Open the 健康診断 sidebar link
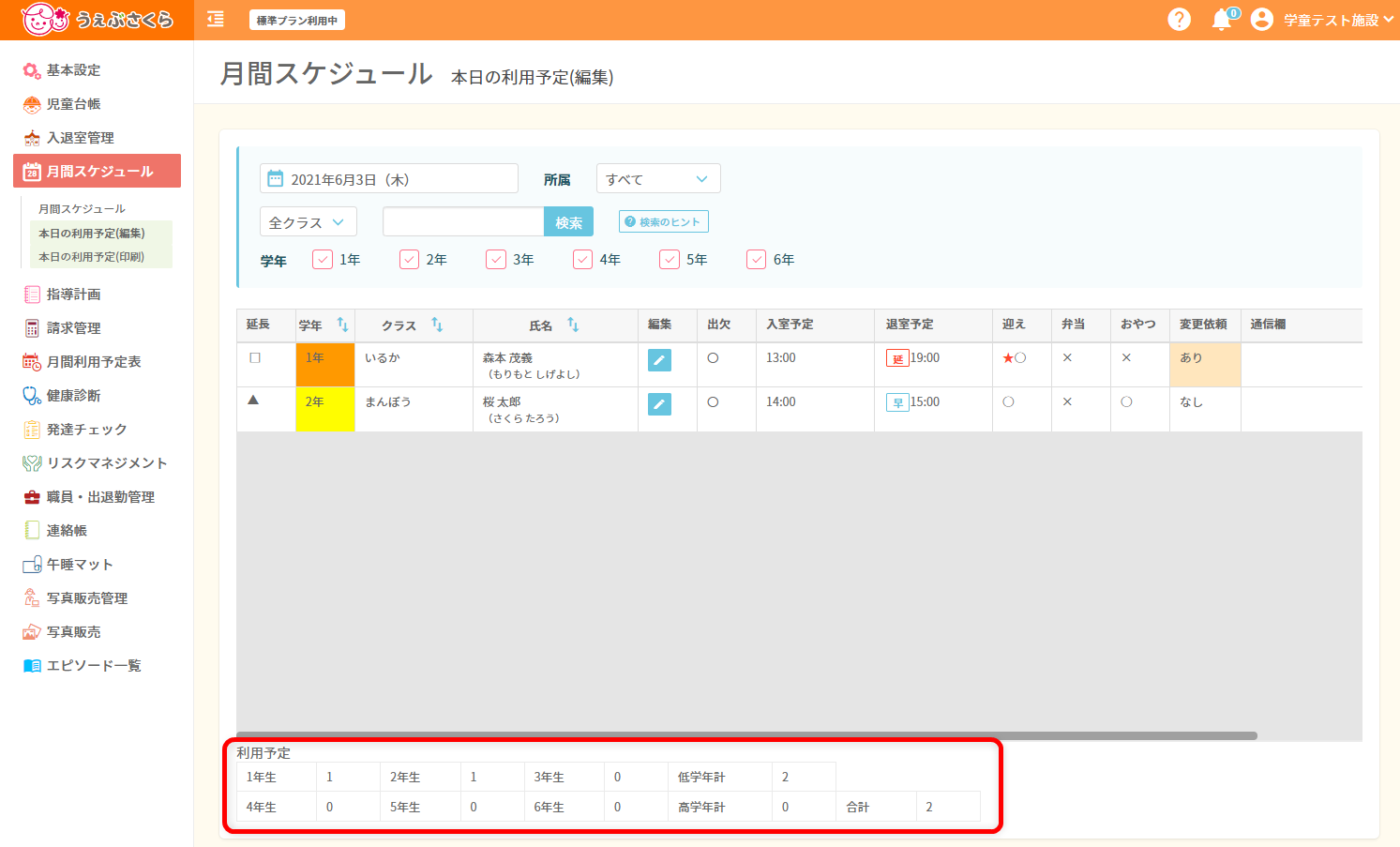The width and height of the screenshot is (1400, 847). (73, 396)
